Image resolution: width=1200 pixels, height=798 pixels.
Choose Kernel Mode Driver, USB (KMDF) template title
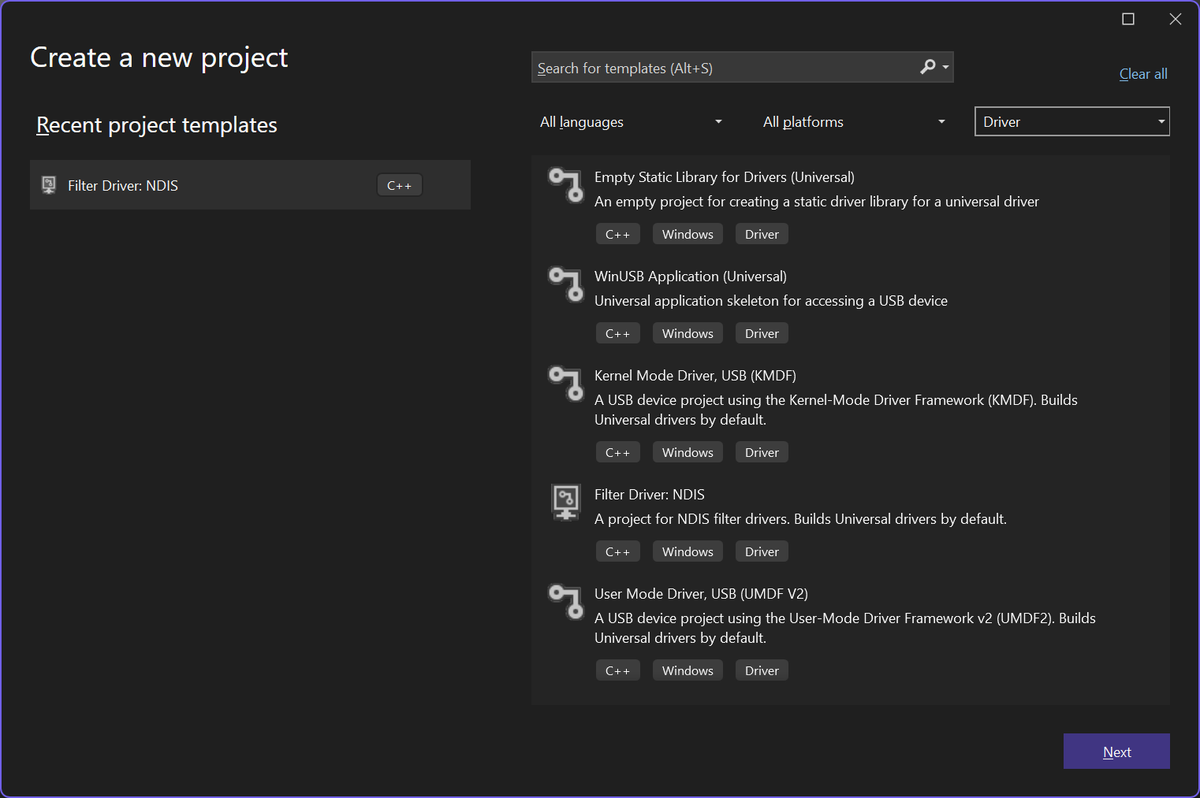695,375
